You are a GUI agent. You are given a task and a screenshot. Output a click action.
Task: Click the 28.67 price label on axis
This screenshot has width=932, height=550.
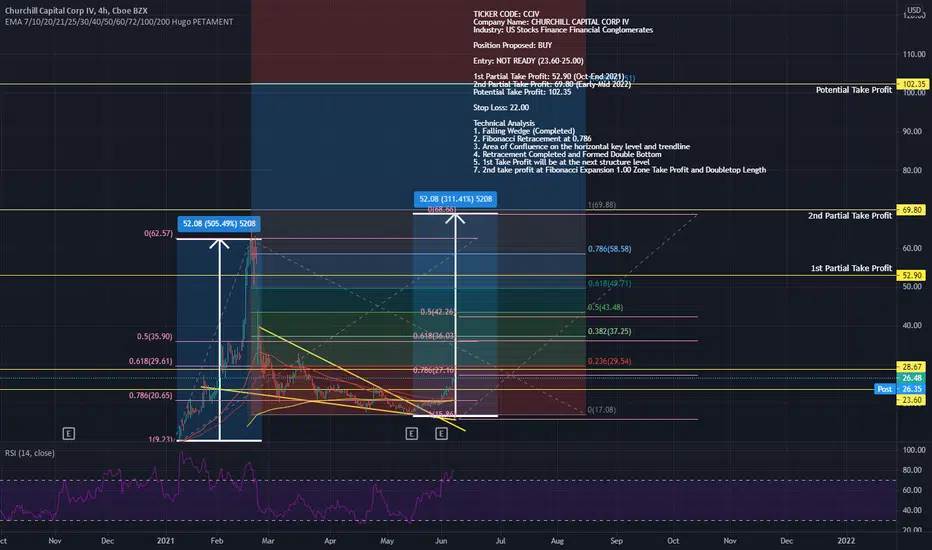tap(912, 367)
